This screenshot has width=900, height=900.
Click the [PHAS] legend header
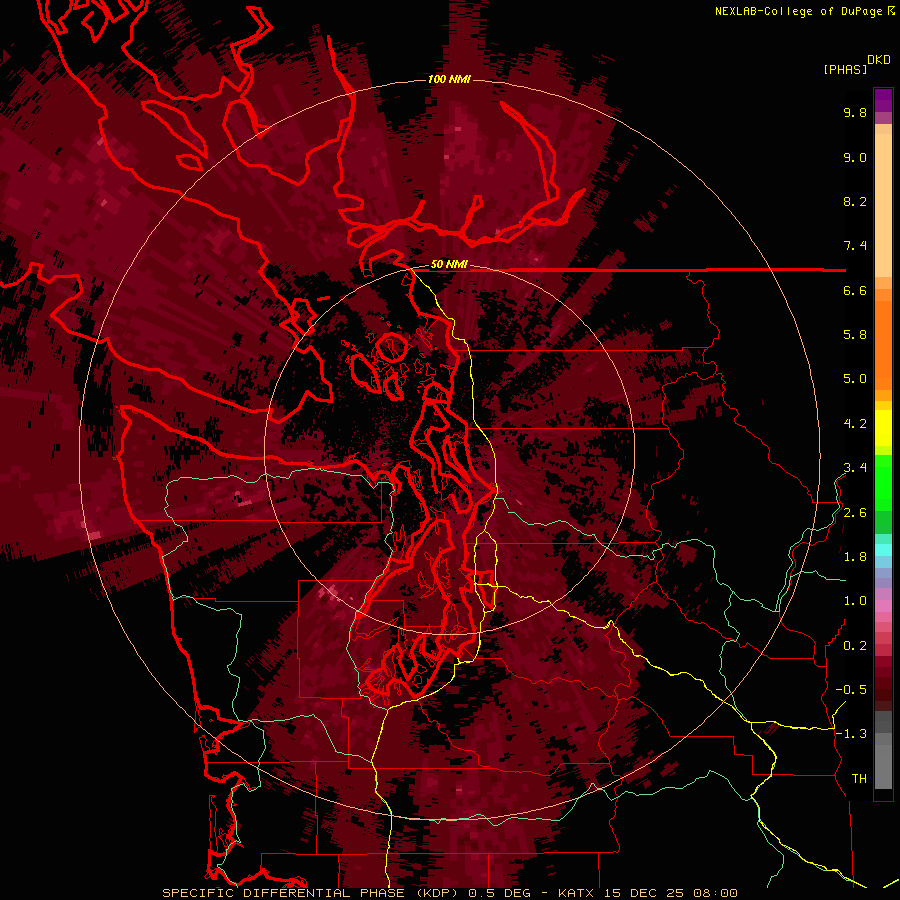(x=845, y=70)
